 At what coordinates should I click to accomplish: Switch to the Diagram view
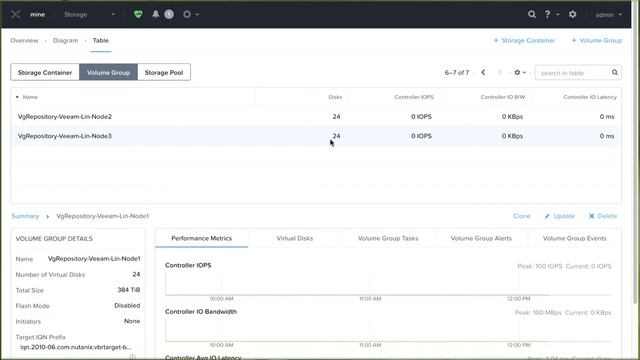65,40
